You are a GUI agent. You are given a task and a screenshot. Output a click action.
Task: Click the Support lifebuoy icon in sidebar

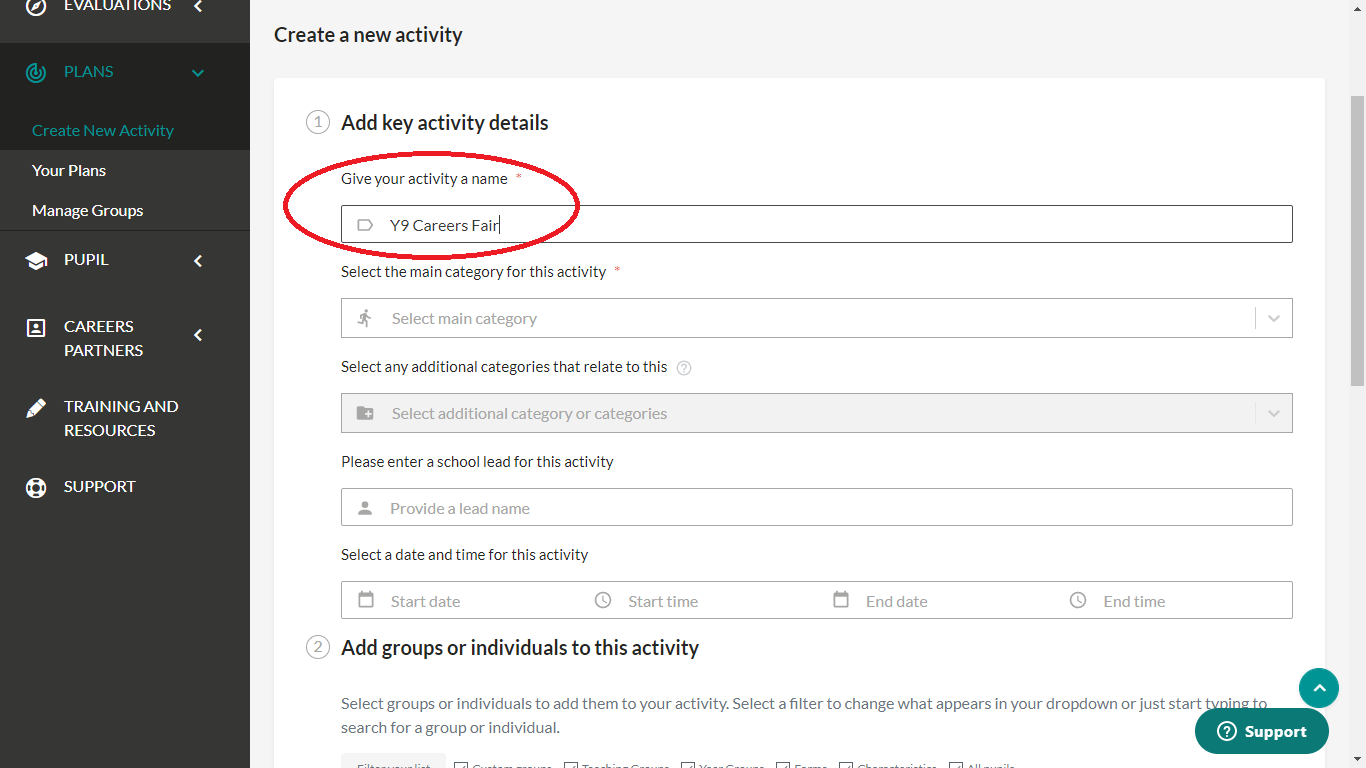(36, 487)
